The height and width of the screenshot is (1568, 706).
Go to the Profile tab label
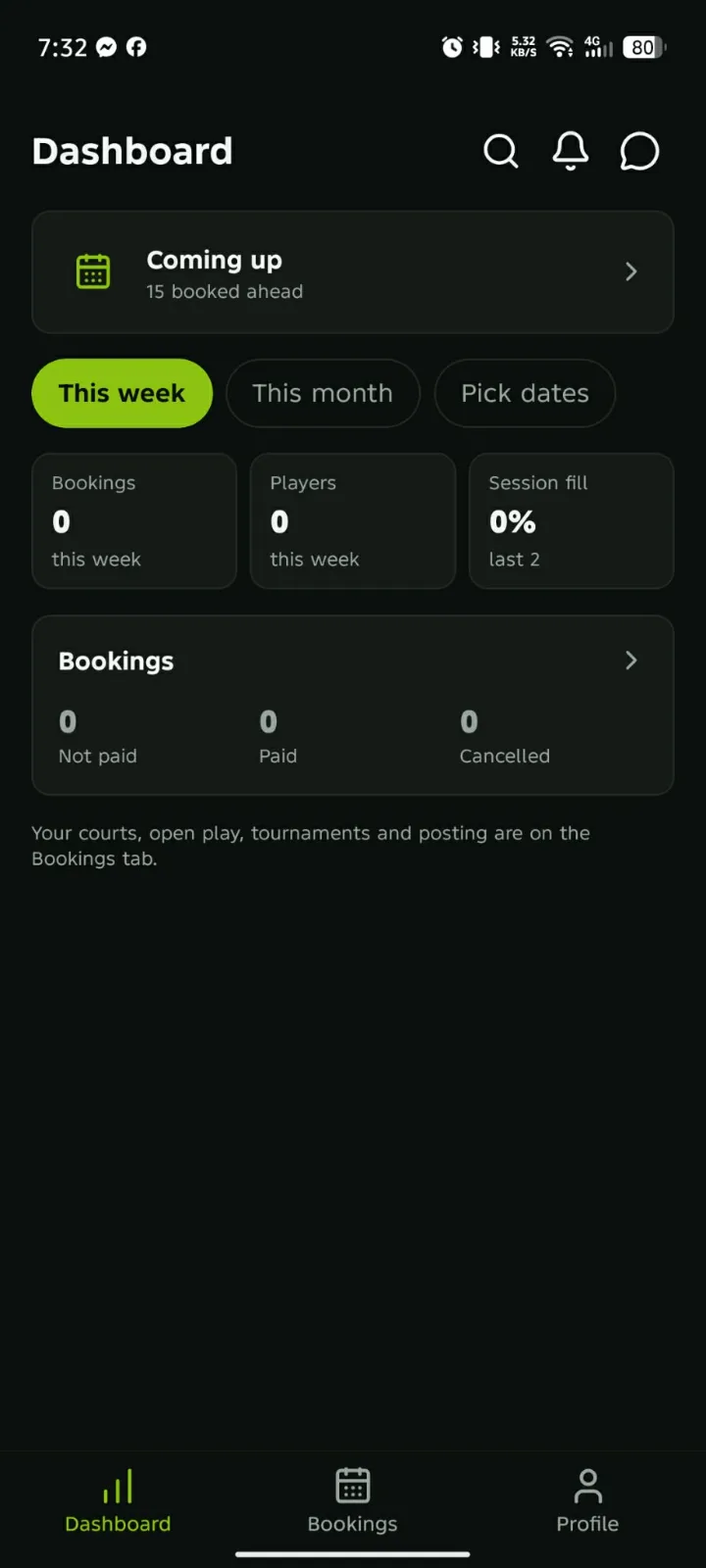tap(587, 1524)
